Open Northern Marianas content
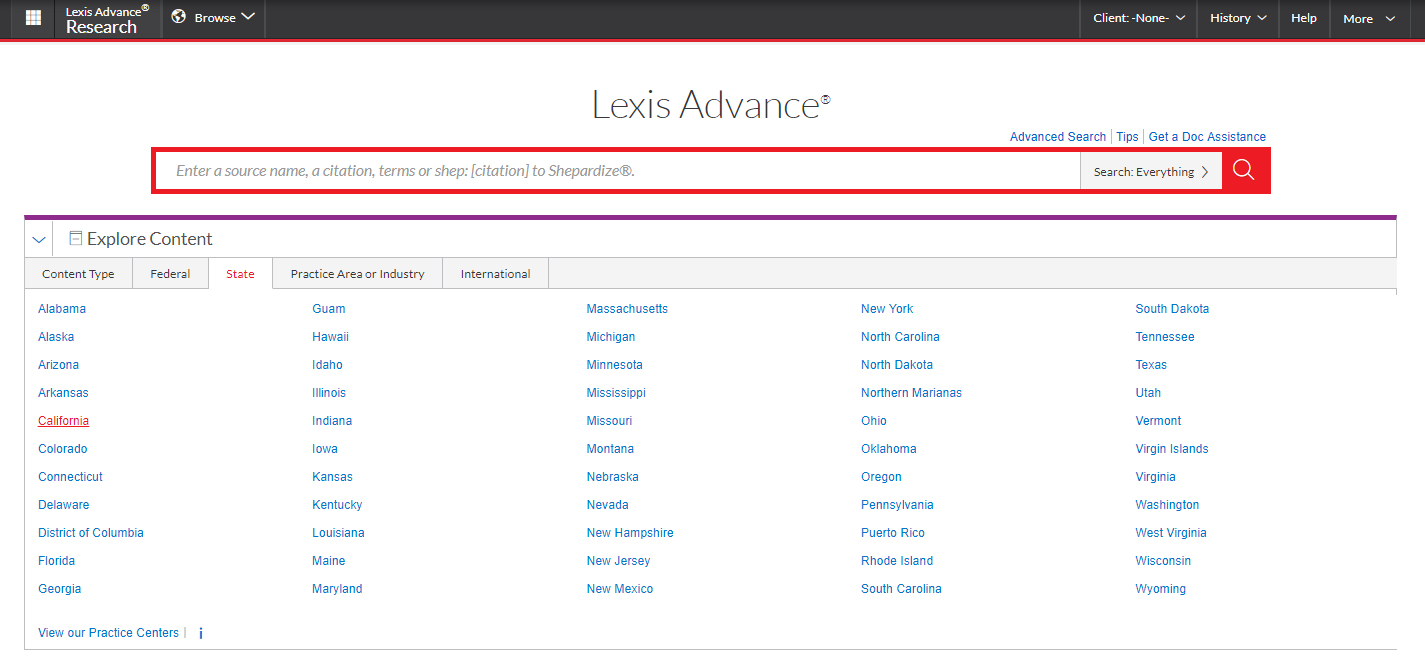1425x660 pixels. 911,393
